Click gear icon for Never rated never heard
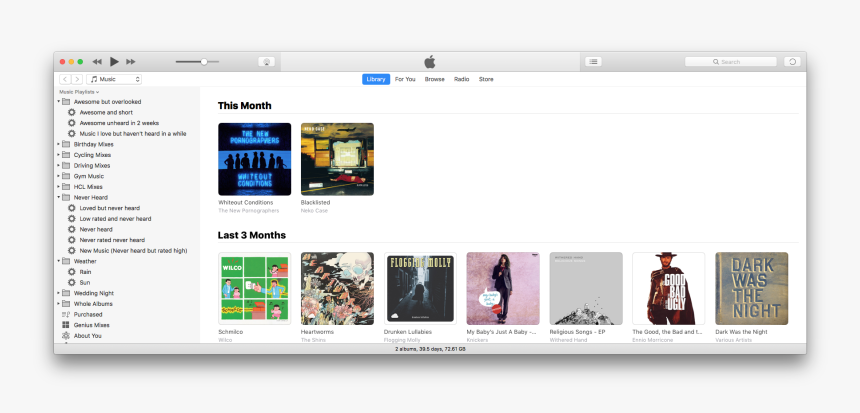 coord(71,240)
